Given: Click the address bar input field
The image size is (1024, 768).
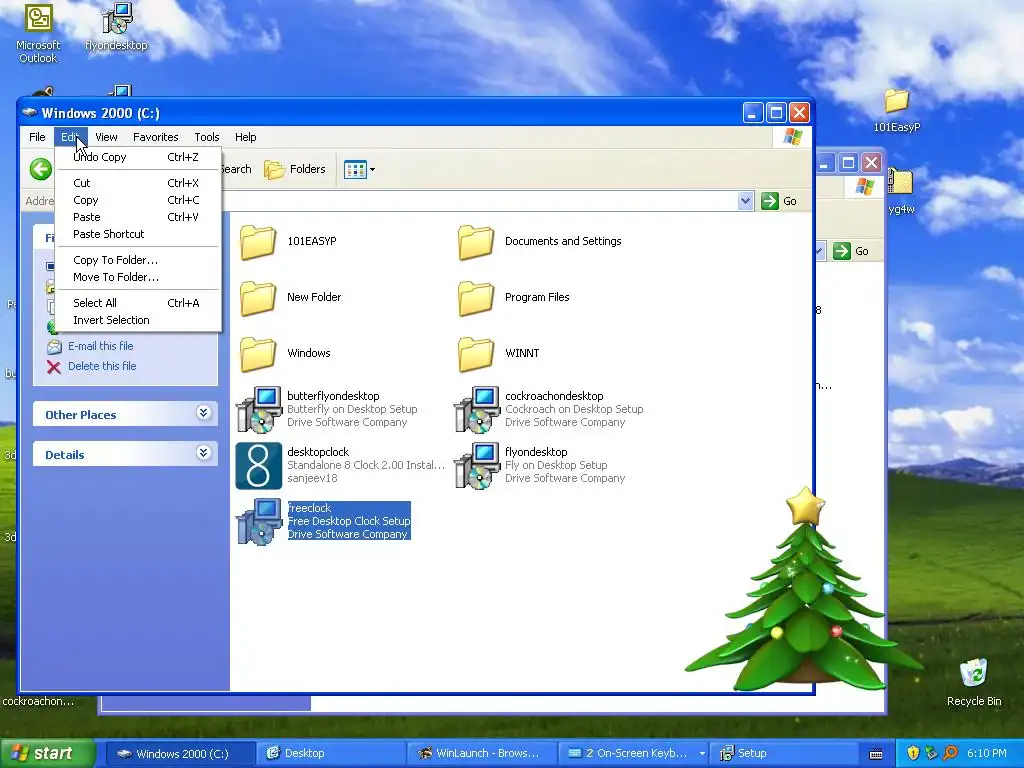Looking at the screenshot, I should coord(480,201).
